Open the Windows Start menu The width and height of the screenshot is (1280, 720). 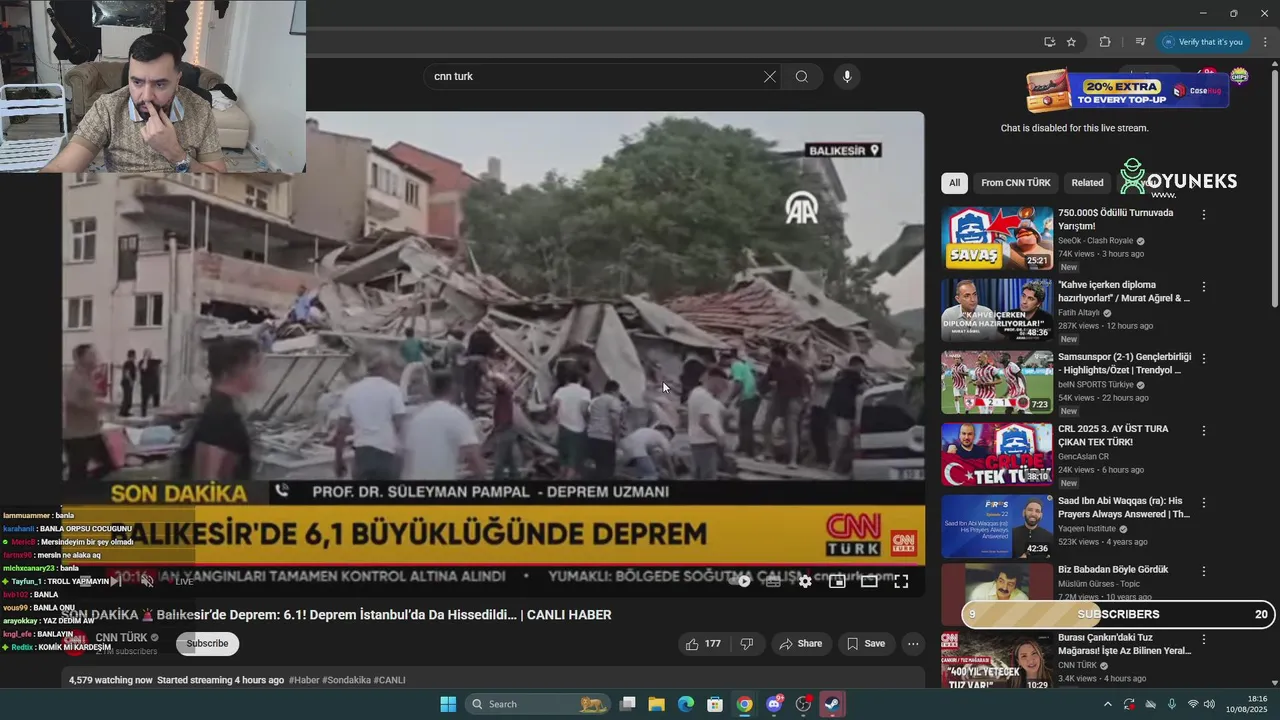[448, 704]
